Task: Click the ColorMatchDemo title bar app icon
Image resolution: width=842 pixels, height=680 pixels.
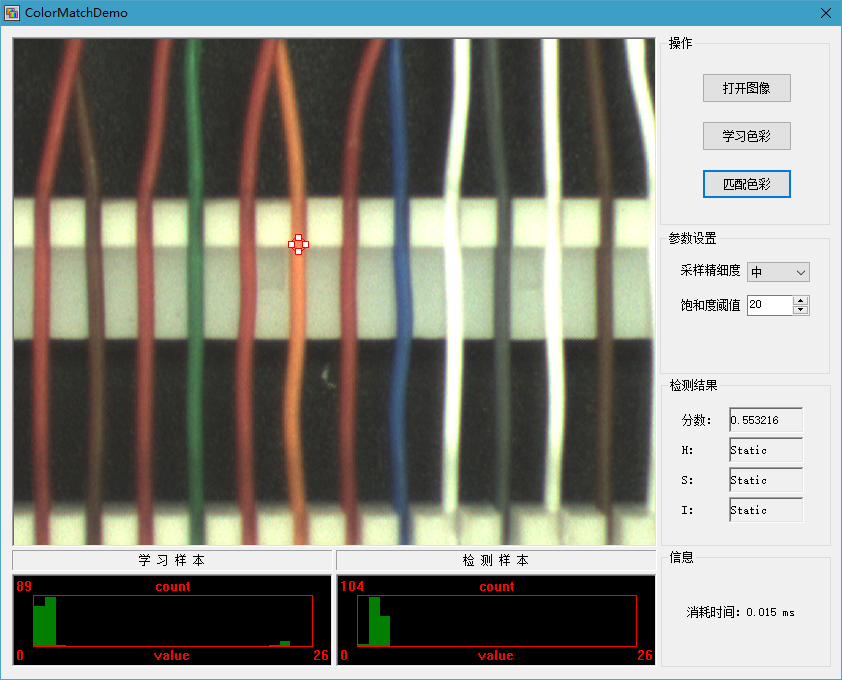Action: (x=12, y=13)
